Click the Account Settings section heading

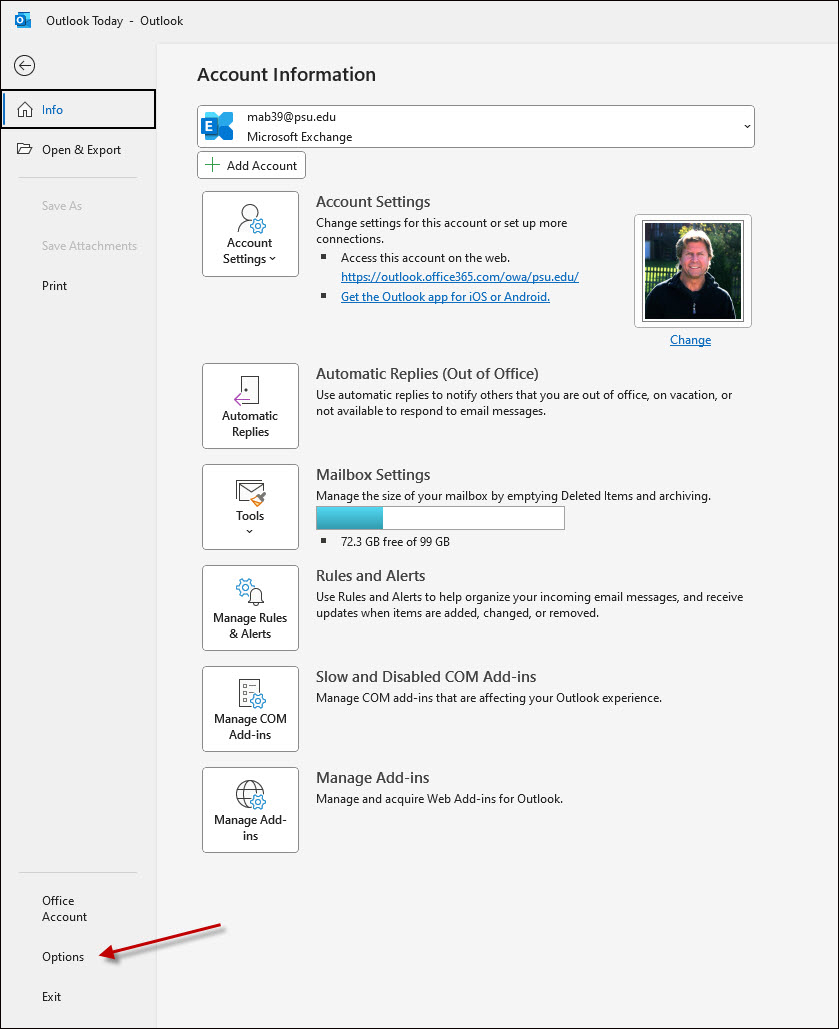(x=373, y=201)
